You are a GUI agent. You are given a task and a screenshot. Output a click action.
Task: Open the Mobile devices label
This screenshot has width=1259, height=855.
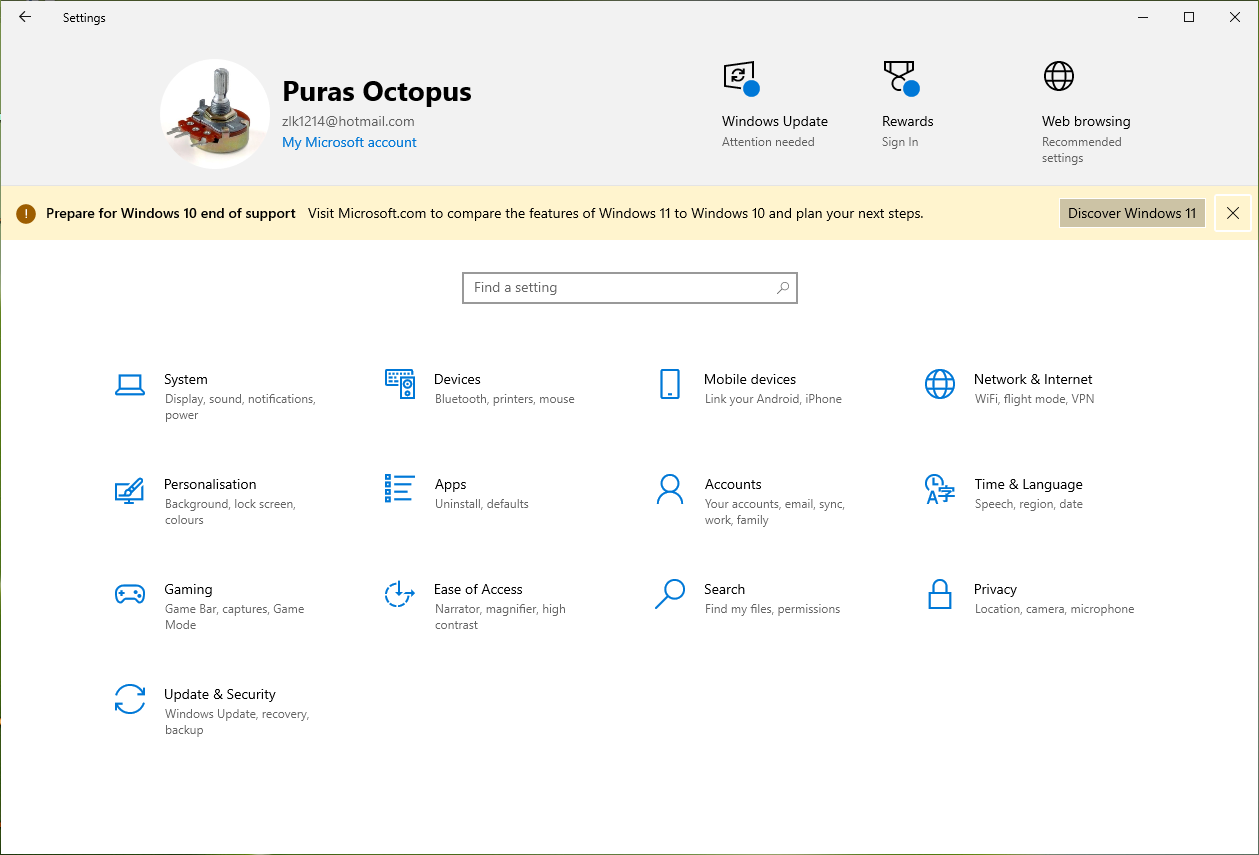[750, 379]
